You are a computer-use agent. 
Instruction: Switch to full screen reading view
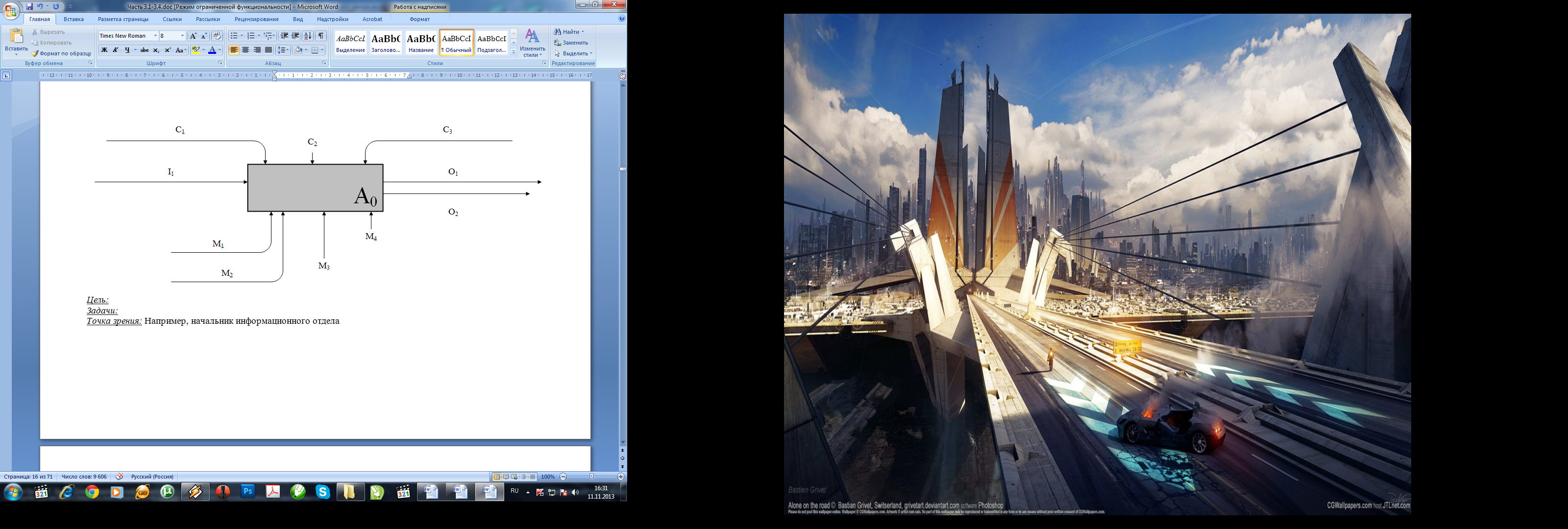[x=506, y=477]
